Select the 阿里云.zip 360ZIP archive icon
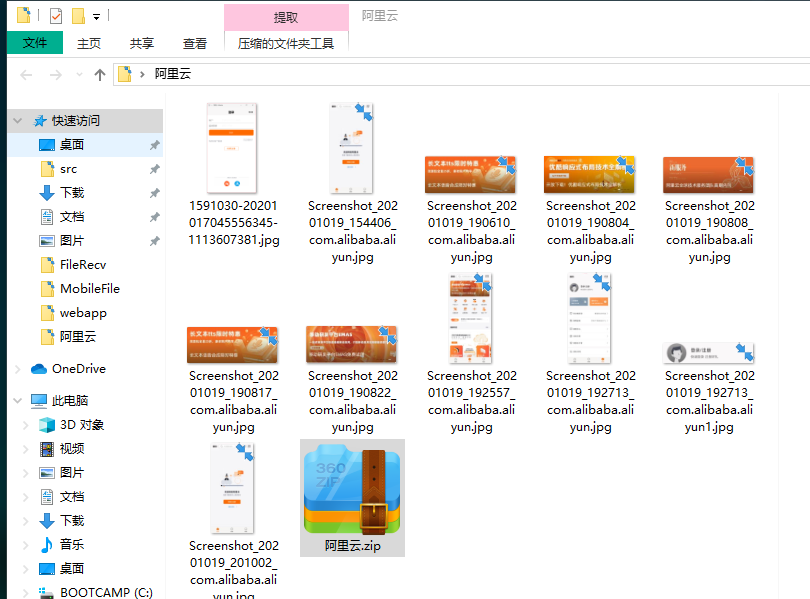The image size is (810, 599). [352, 490]
